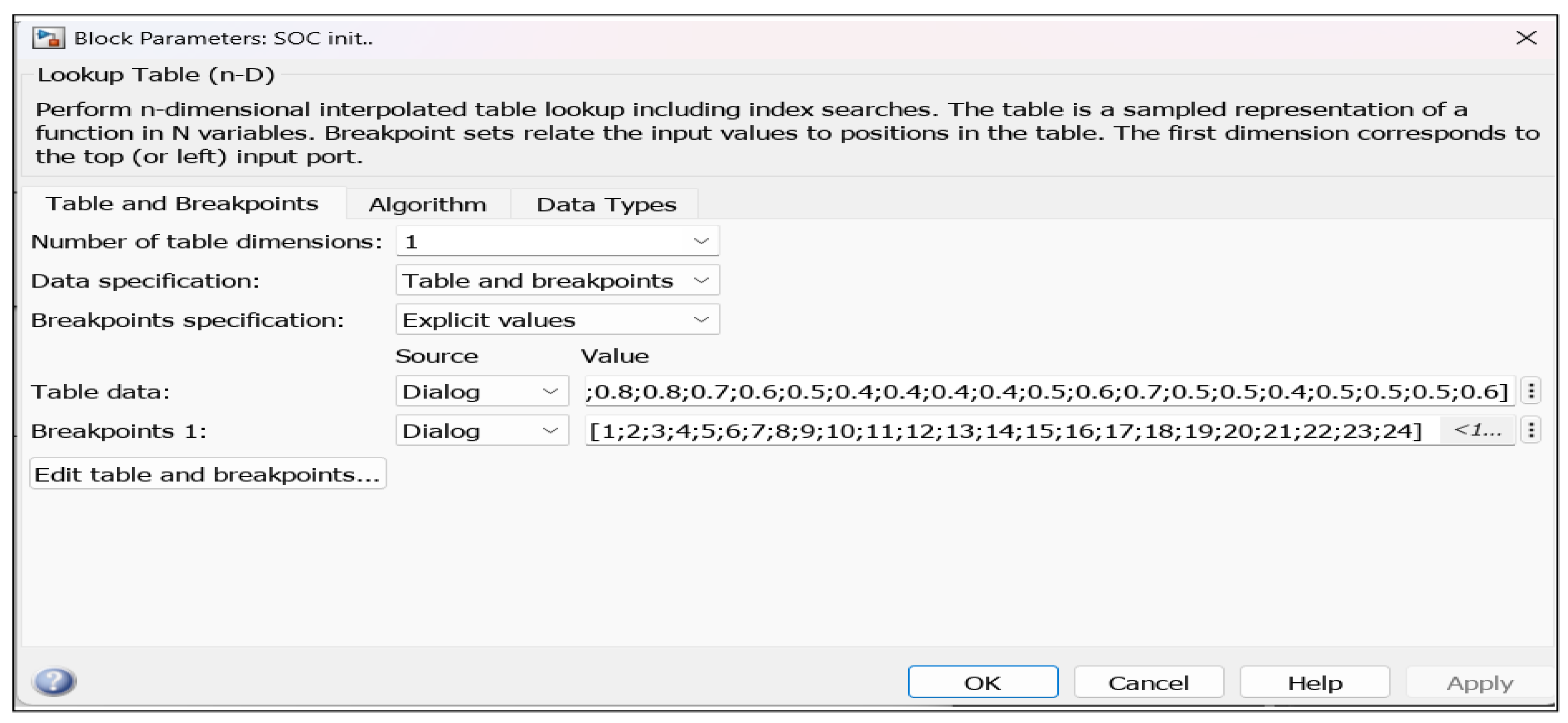Expand the Number of table dimensions dropdown

557,242
